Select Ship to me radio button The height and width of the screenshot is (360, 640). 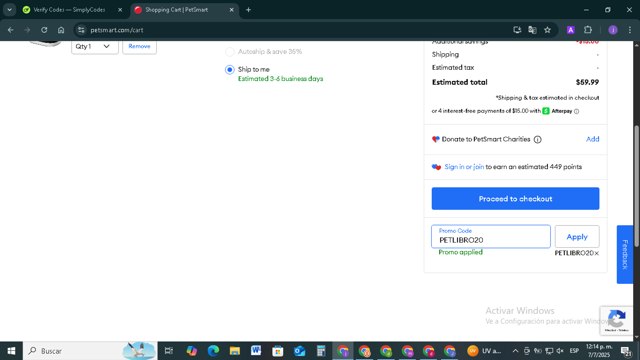pos(230,69)
